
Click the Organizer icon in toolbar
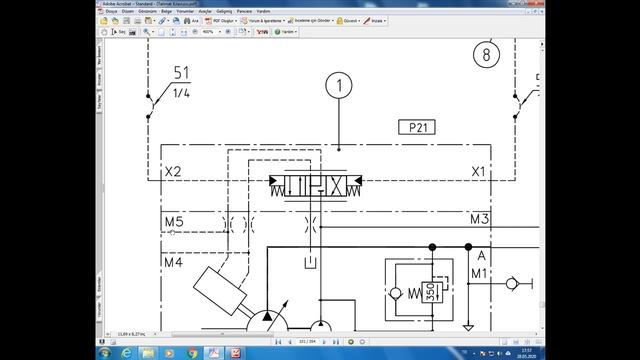click(x=148, y=21)
